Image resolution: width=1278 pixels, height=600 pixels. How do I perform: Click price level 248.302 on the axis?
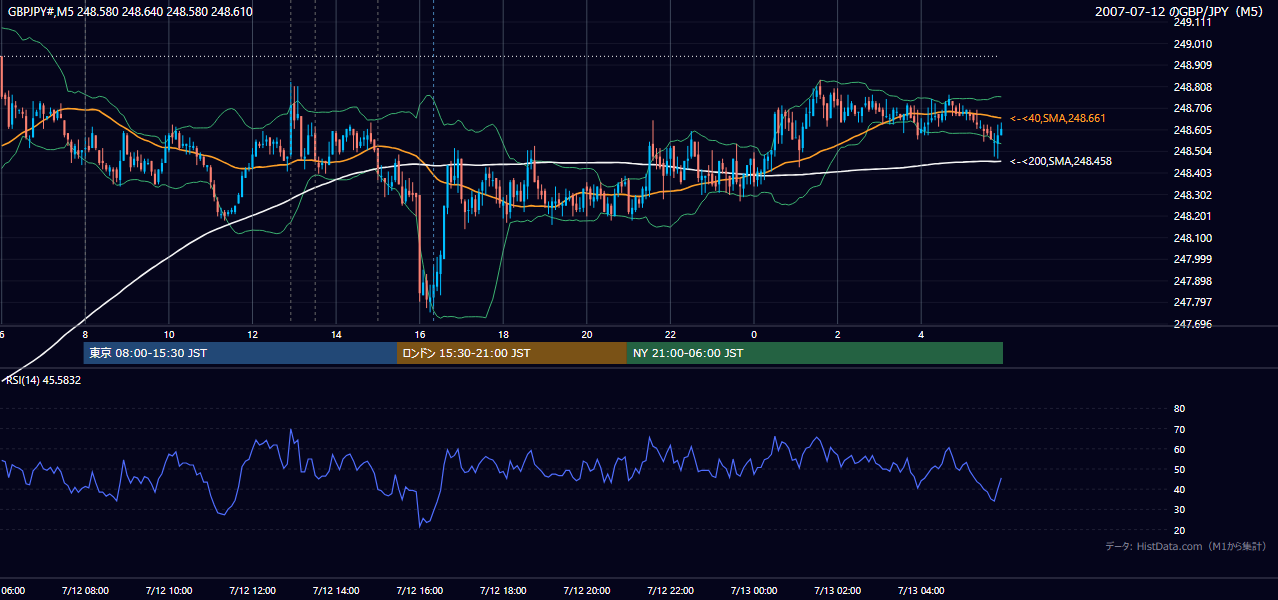tap(1192, 195)
